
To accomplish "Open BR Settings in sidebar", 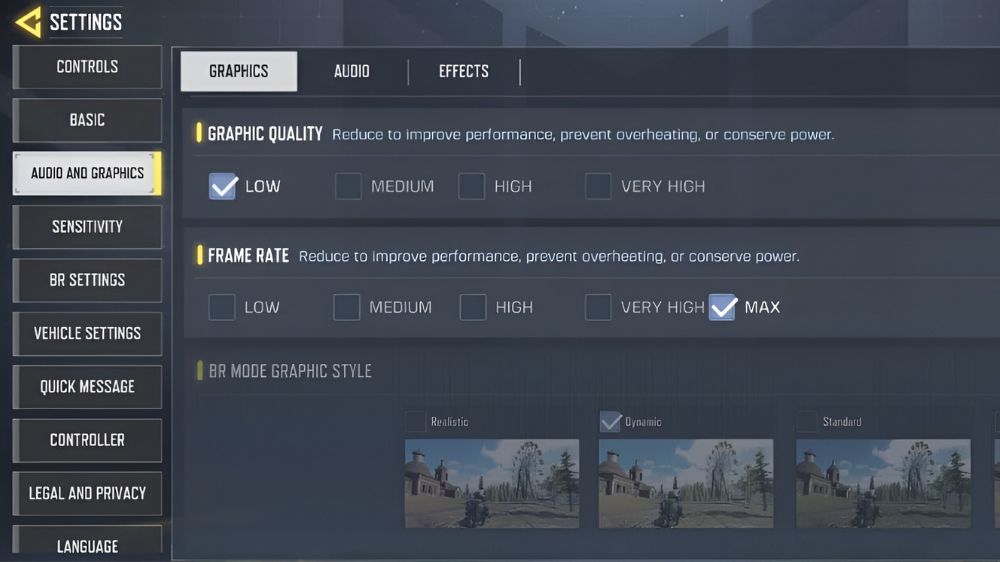I will coord(87,280).
